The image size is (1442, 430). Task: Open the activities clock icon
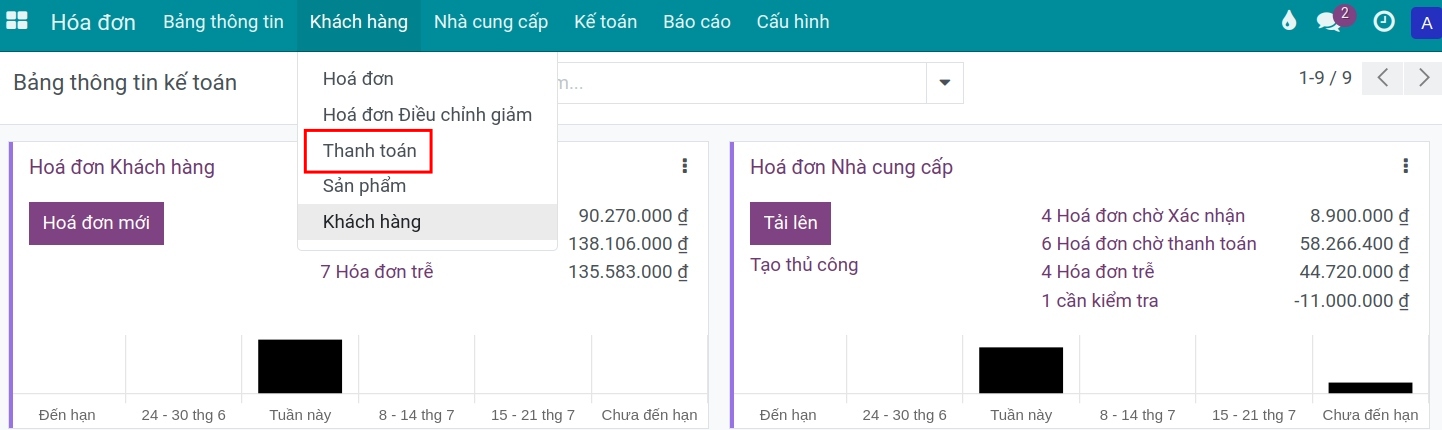[x=1384, y=21]
